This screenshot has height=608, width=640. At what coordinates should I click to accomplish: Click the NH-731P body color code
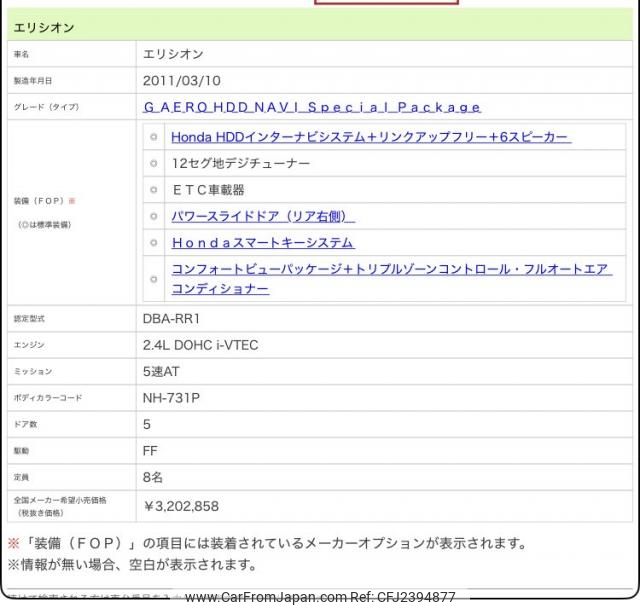[x=172, y=398]
